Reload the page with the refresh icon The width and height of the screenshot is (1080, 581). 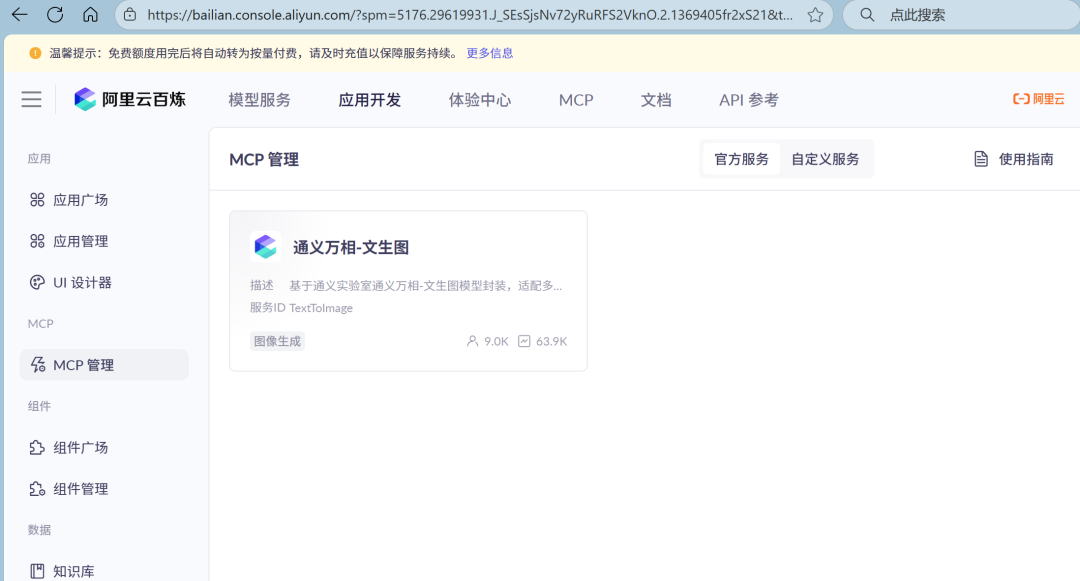tap(55, 14)
